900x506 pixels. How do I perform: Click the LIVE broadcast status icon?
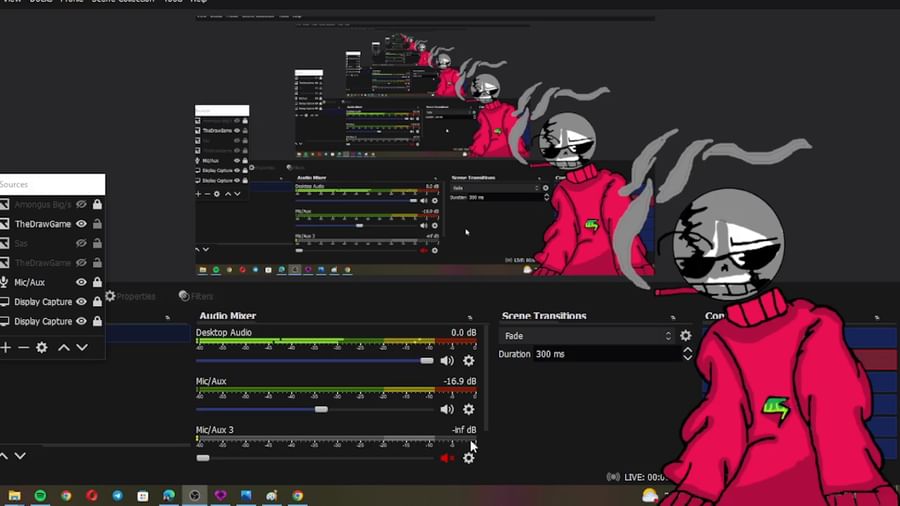pyautogui.click(x=613, y=477)
